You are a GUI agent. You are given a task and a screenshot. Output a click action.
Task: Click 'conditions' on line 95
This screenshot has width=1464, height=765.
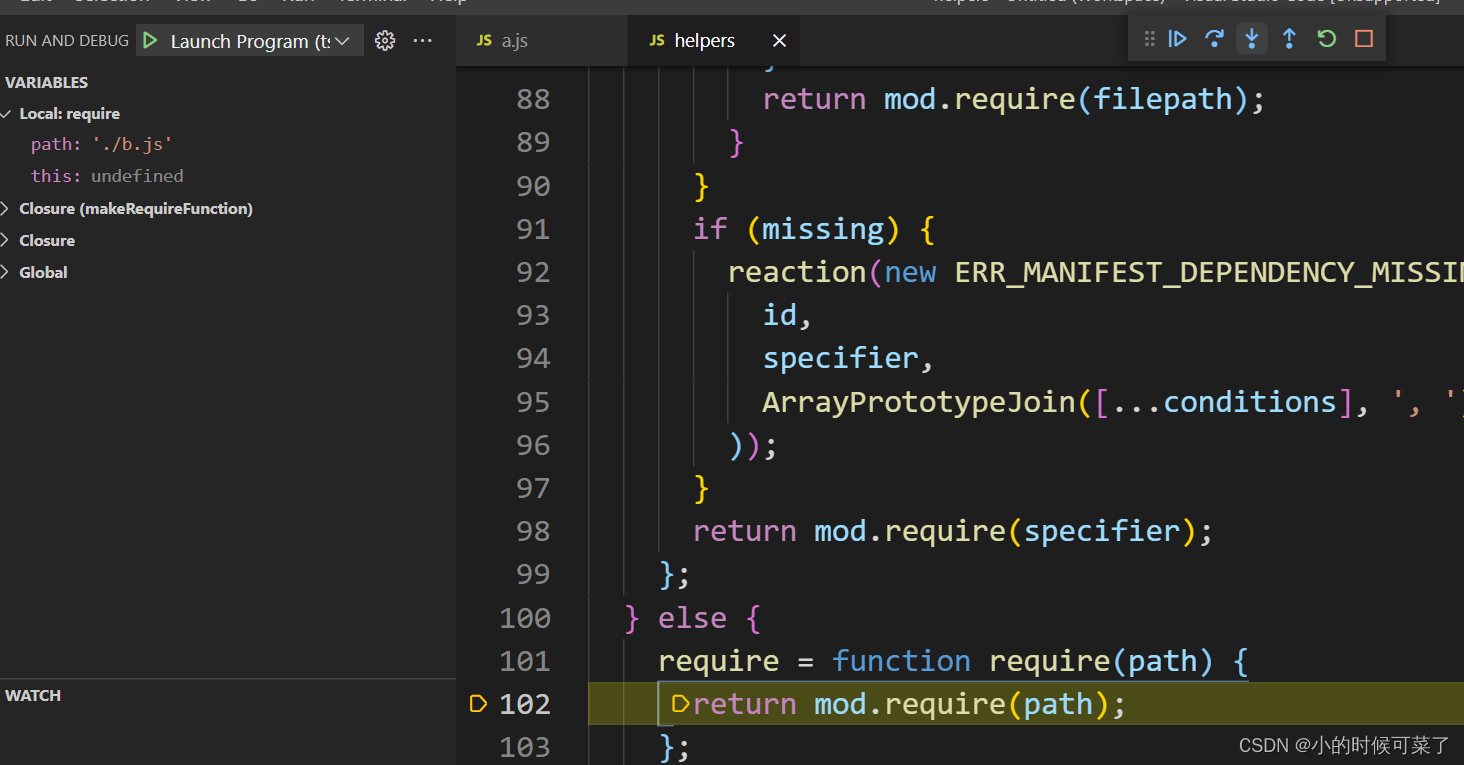1250,402
